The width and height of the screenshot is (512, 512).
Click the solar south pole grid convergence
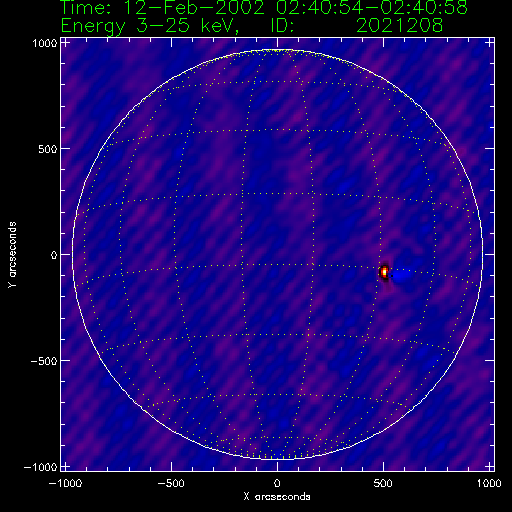[277, 459]
